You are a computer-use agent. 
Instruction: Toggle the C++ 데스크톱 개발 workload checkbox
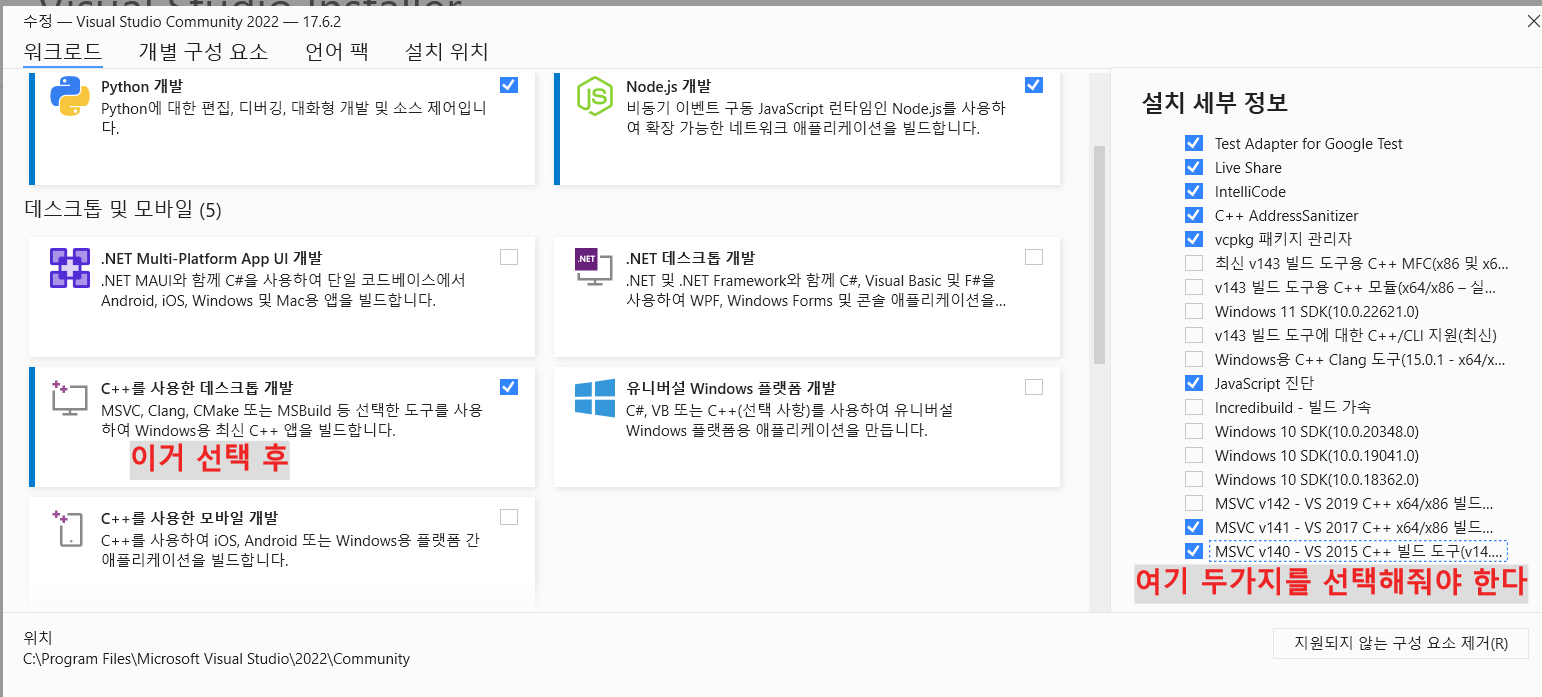(509, 387)
